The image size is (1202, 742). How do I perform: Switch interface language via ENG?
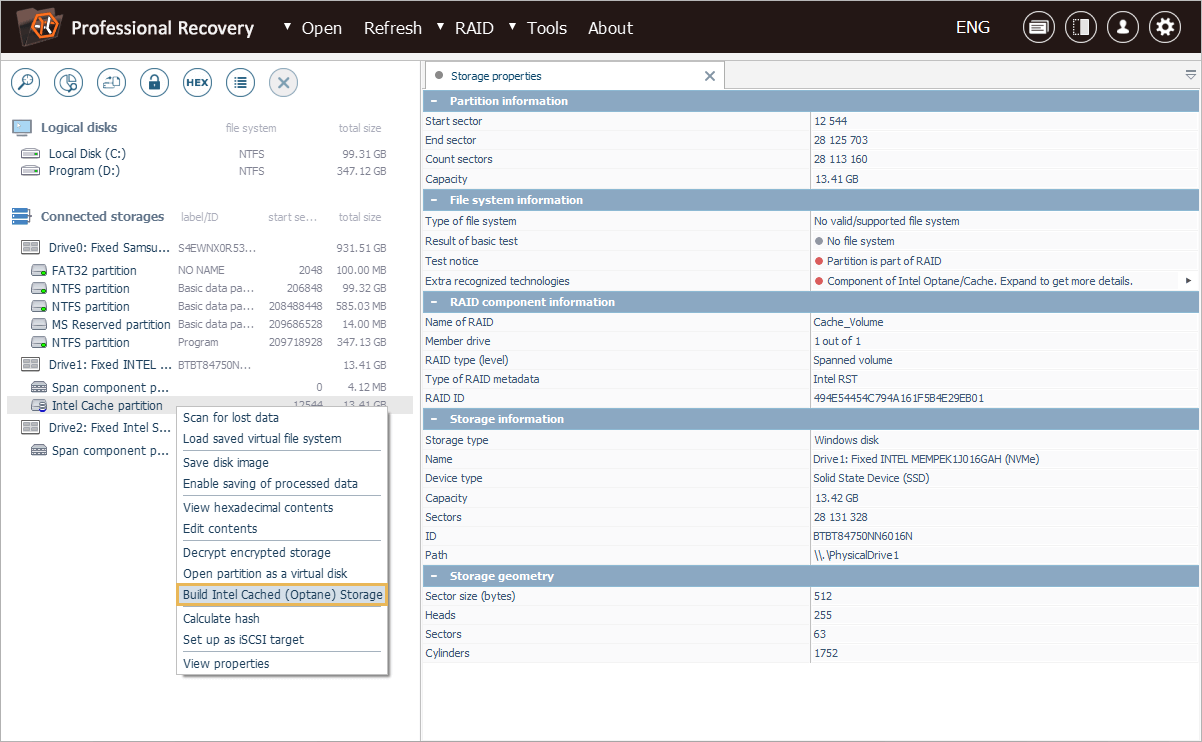point(973,27)
